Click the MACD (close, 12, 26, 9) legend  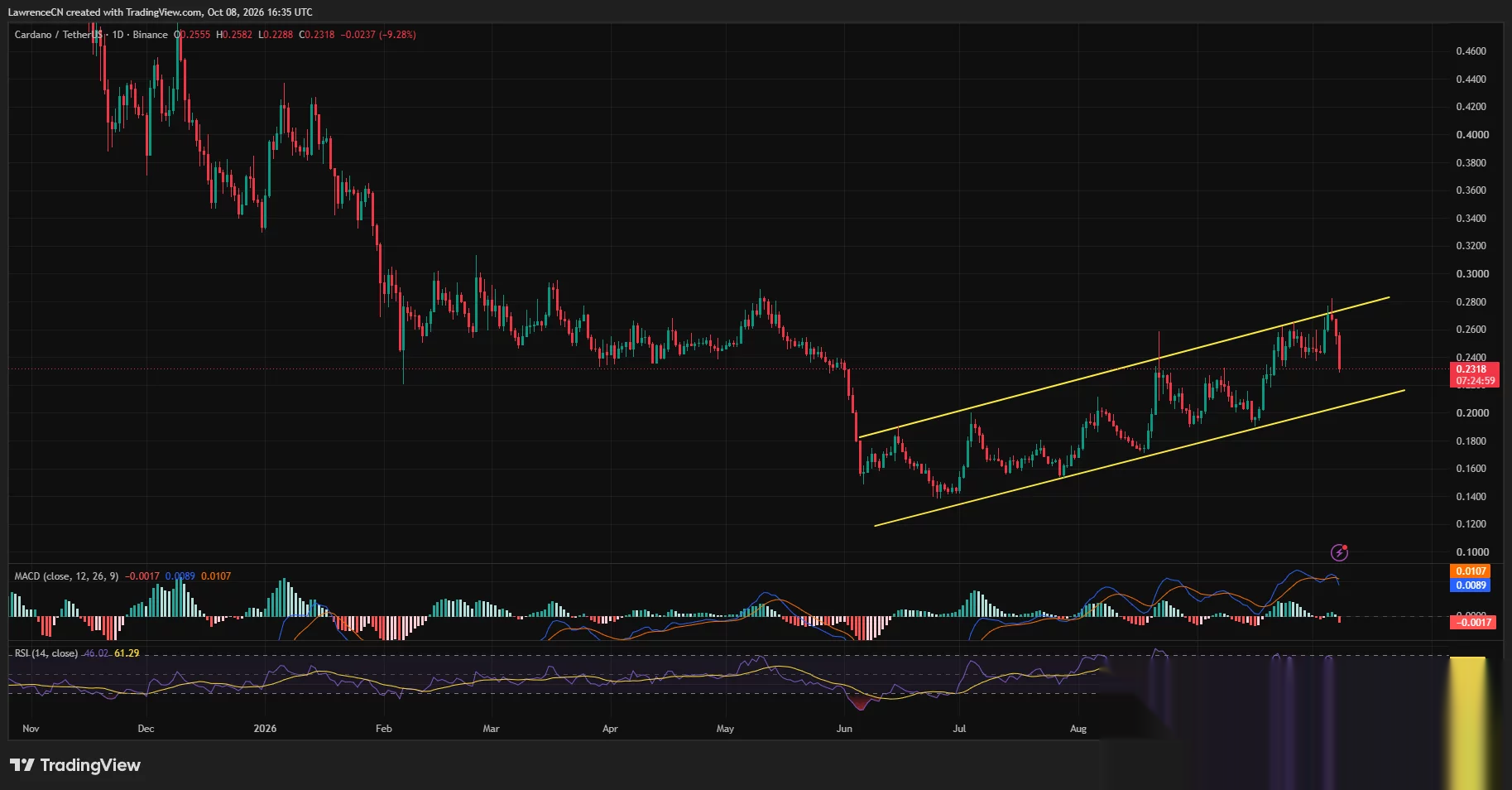pyautogui.click(x=66, y=576)
